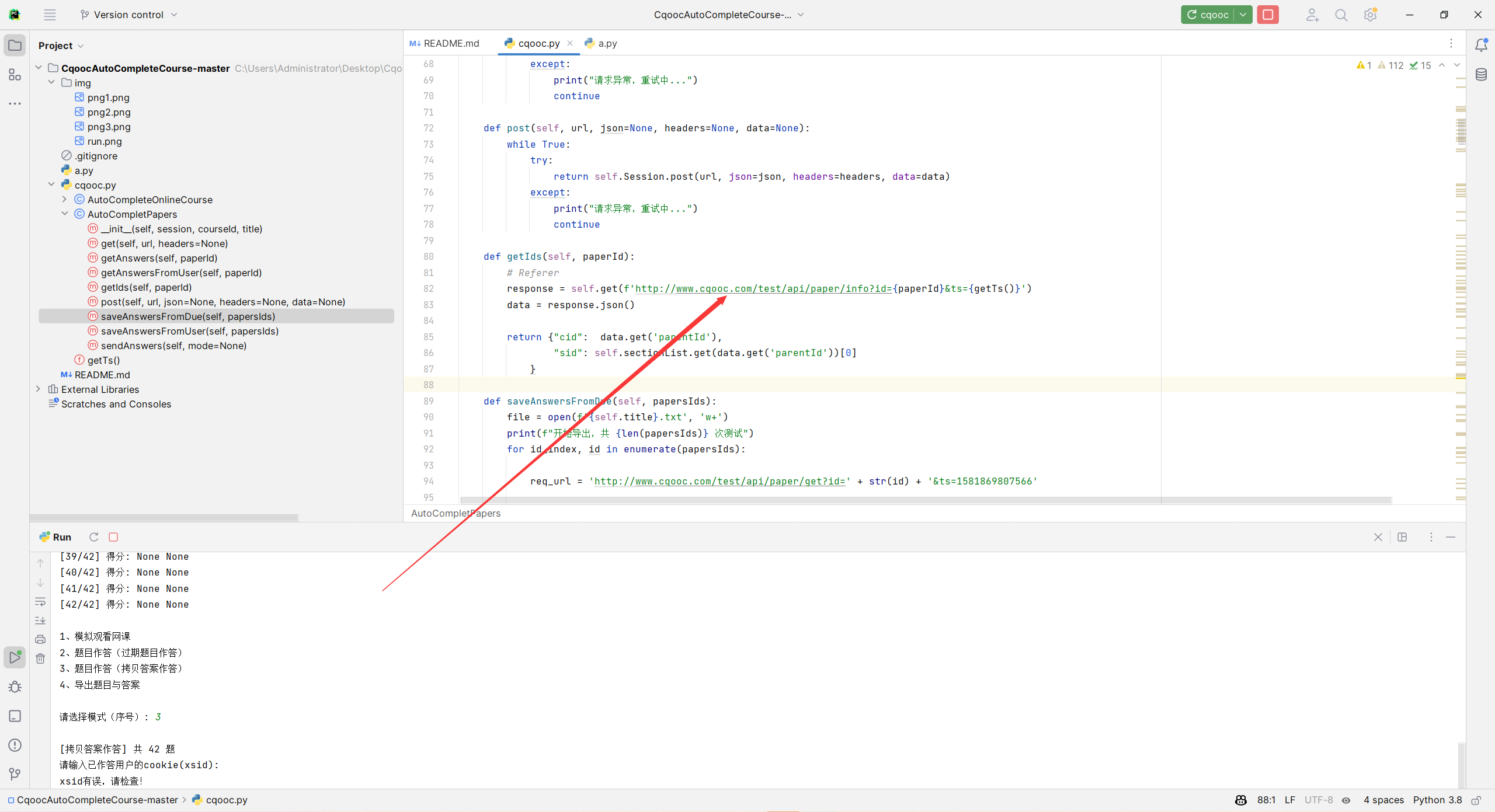Screen dimensions: 1495x812
Task: Rerun cqooc from the Run panel
Action: [x=94, y=536]
